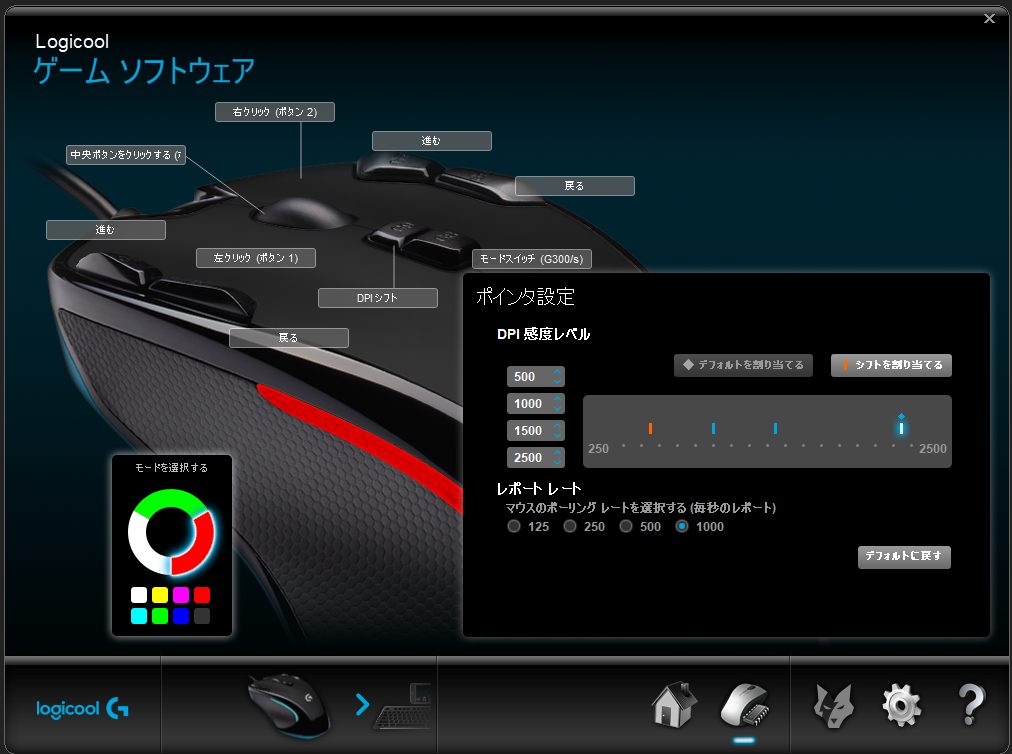
Task: Close the Logicool software window
Action: [x=989, y=19]
